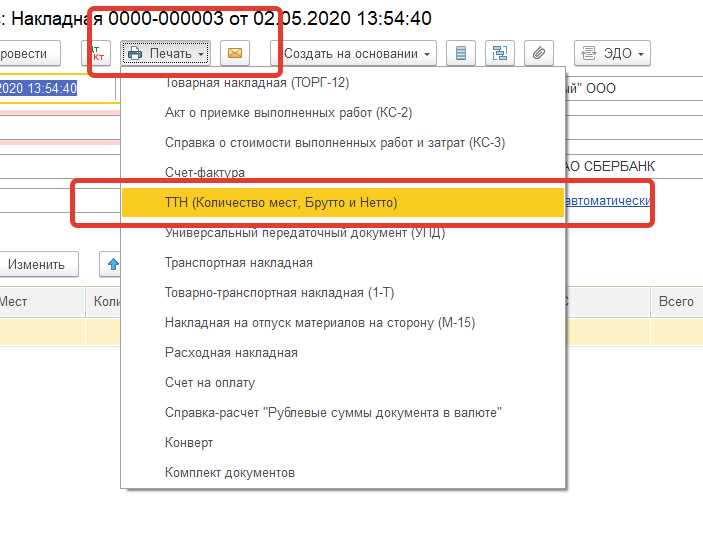Select Товарная накладная (ТОРГ-12) print form

343,82
